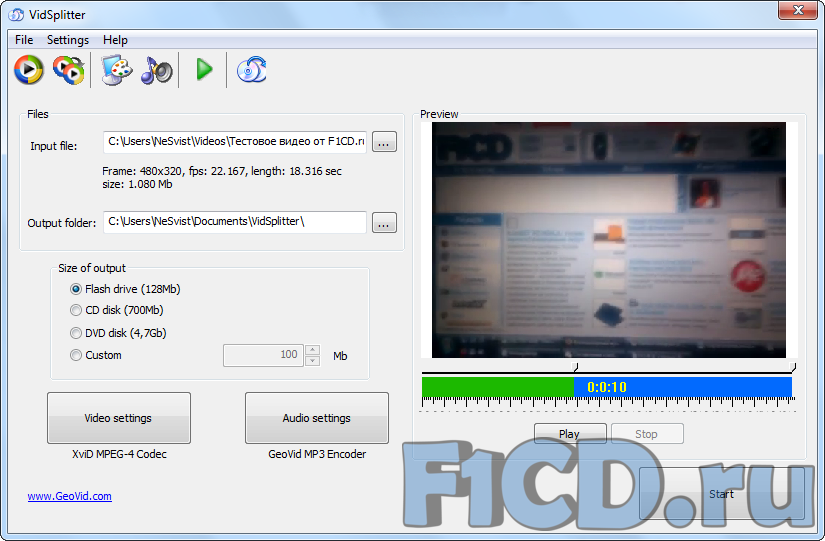The image size is (825, 541).
Task: Click Play under the preview
Action: pyautogui.click(x=570, y=434)
